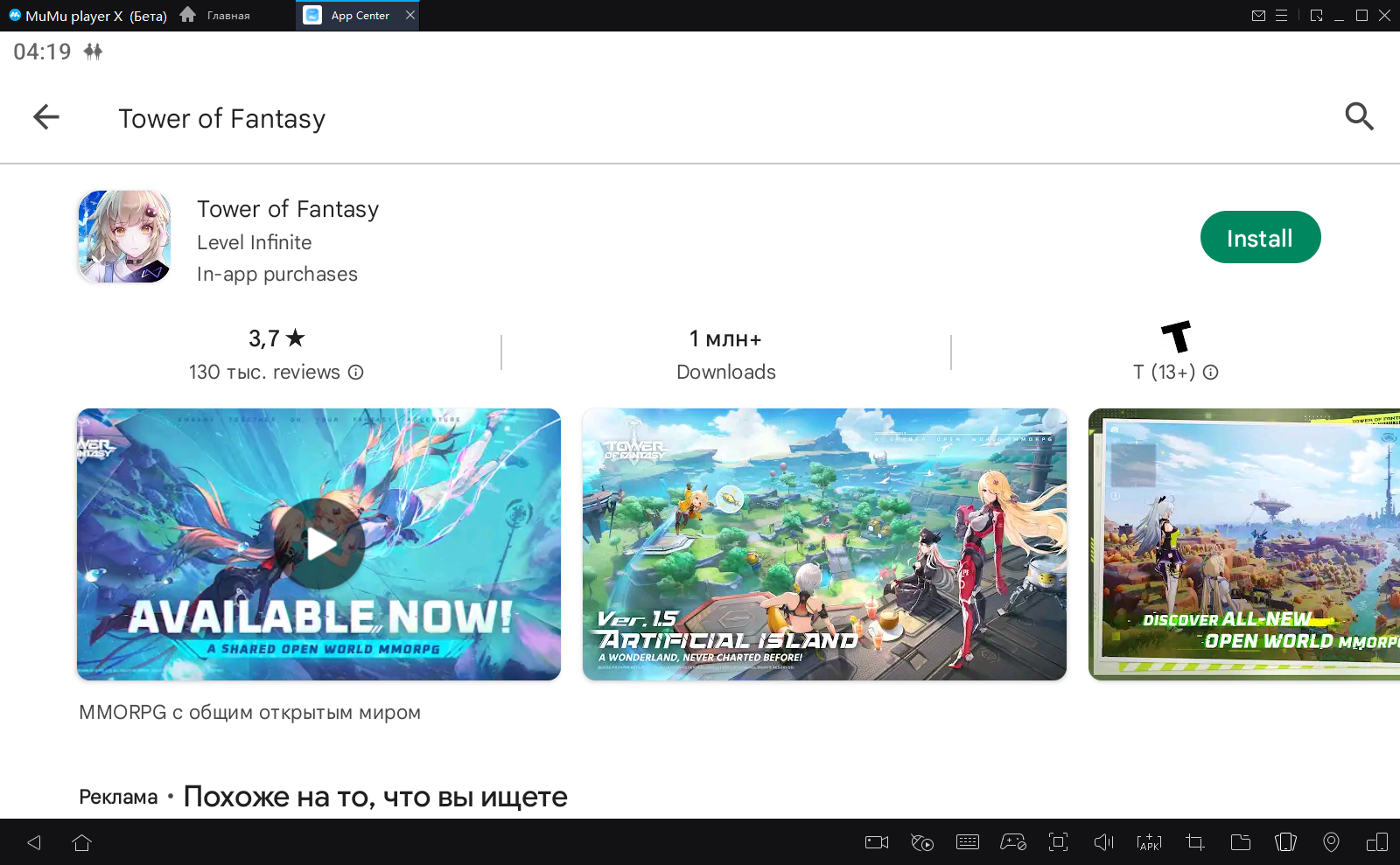Open the keyboard mapping tool
The width and height of the screenshot is (1400, 865).
[967, 842]
